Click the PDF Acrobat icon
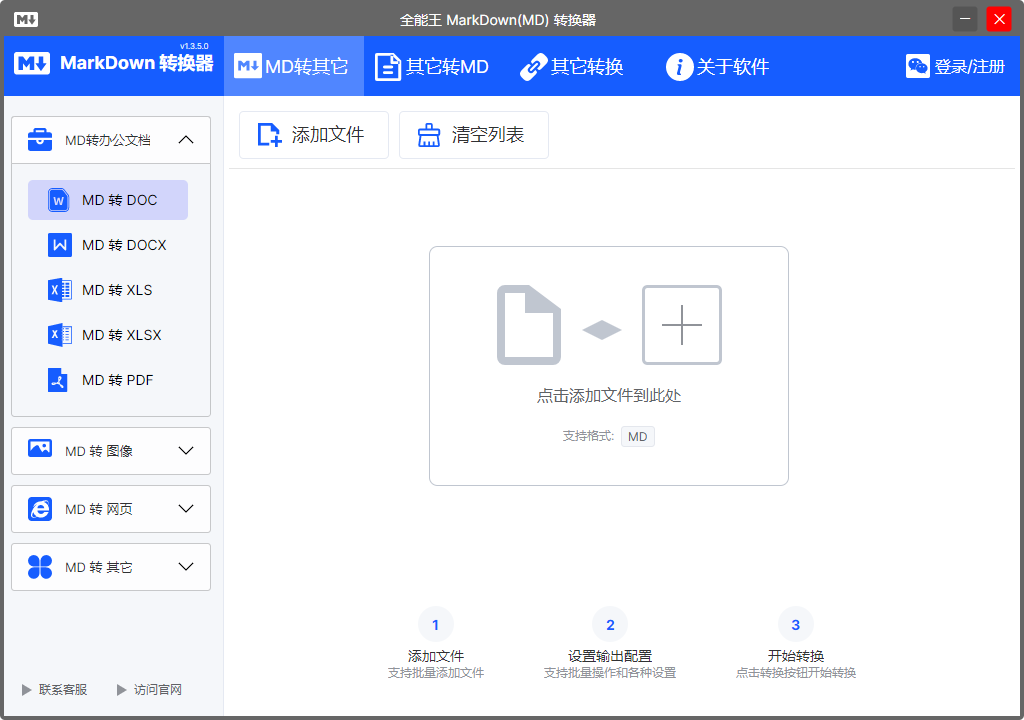This screenshot has height=720, width=1024. pos(57,380)
